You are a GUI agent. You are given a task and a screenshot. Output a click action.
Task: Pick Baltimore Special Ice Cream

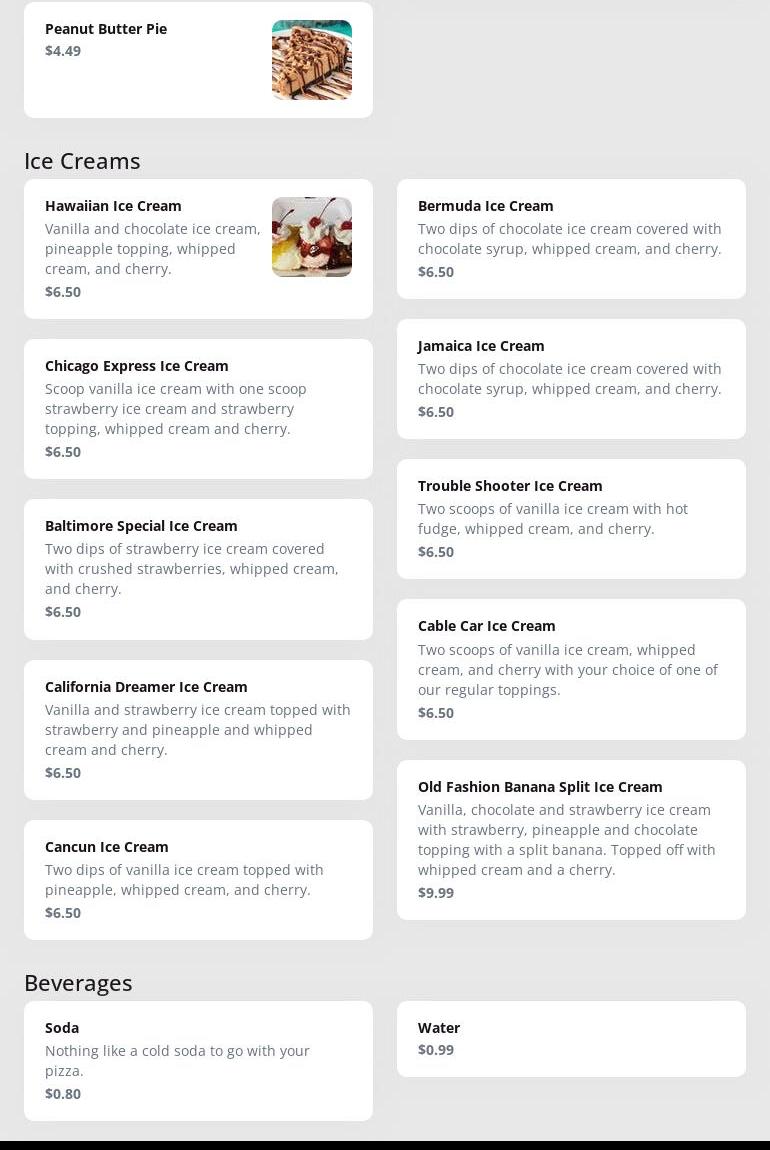click(x=198, y=568)
